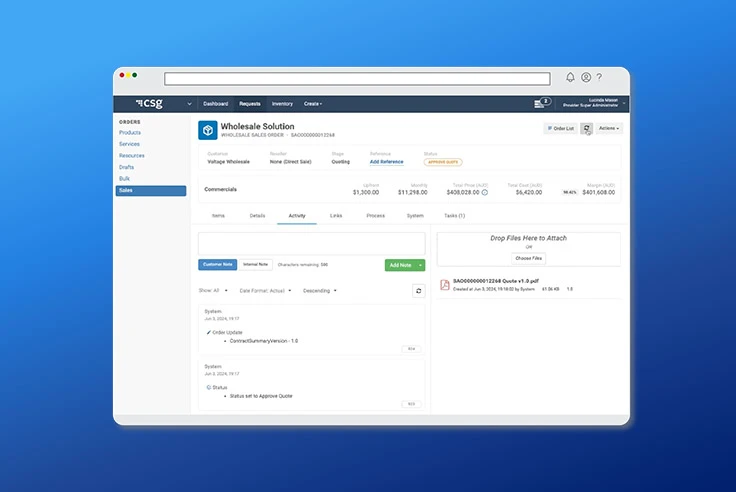Switch to the Process tab

(376, 216)
